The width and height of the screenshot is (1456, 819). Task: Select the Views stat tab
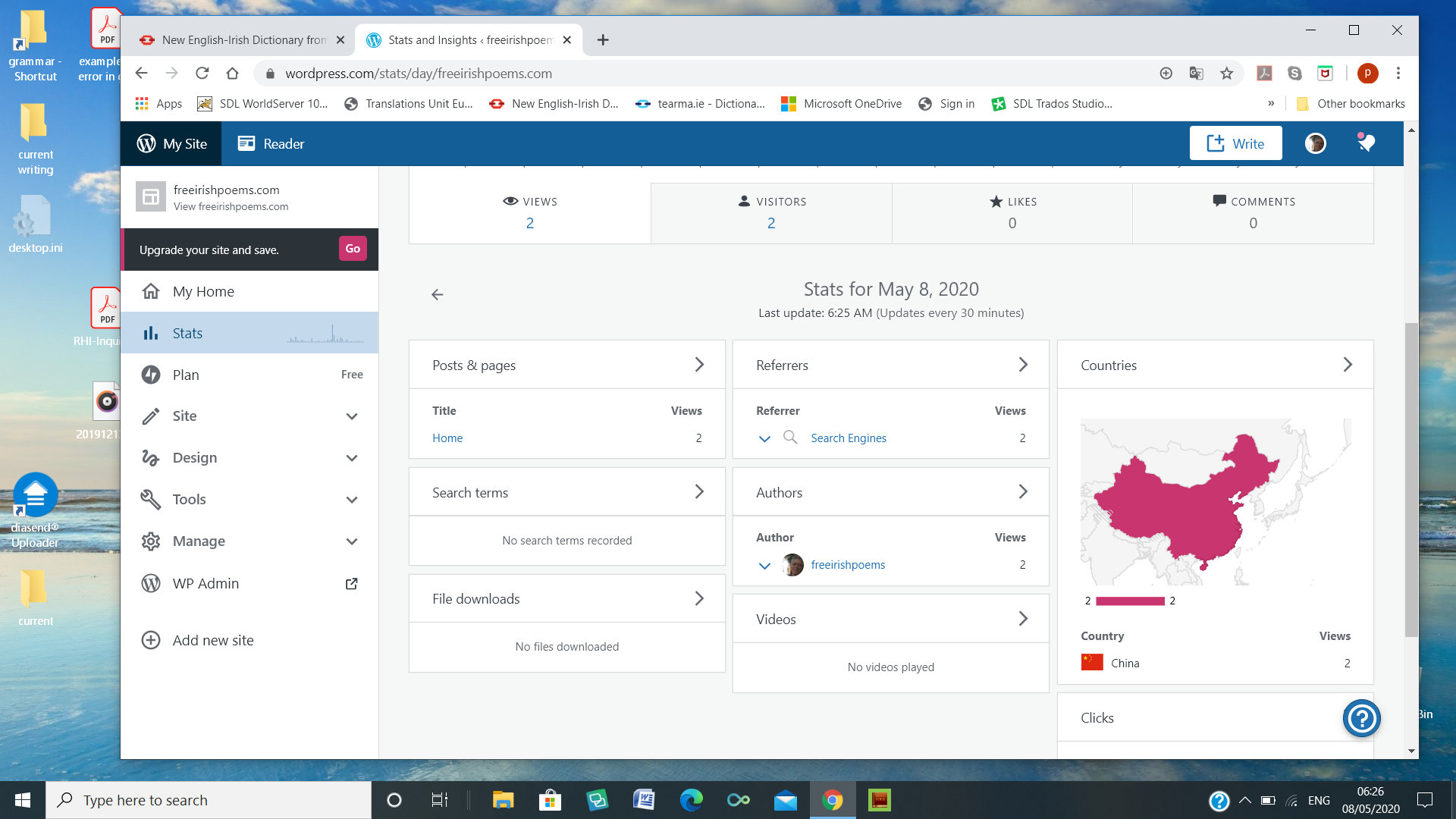click(x=529, y=212)
